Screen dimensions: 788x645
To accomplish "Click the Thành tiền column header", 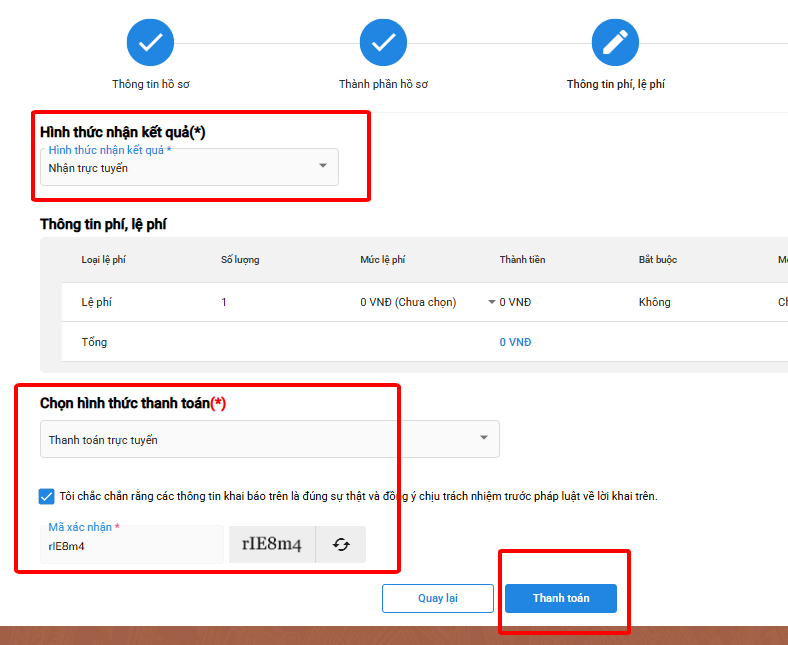I will coord(522,260).
